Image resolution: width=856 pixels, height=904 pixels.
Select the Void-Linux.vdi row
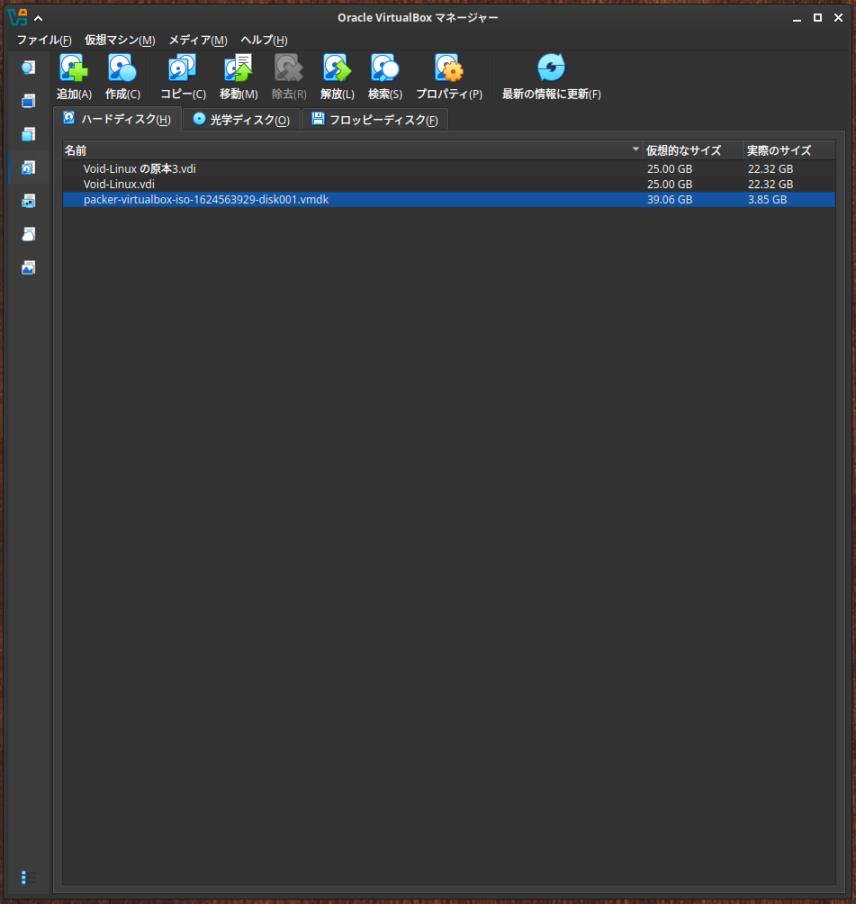(448, 184)
